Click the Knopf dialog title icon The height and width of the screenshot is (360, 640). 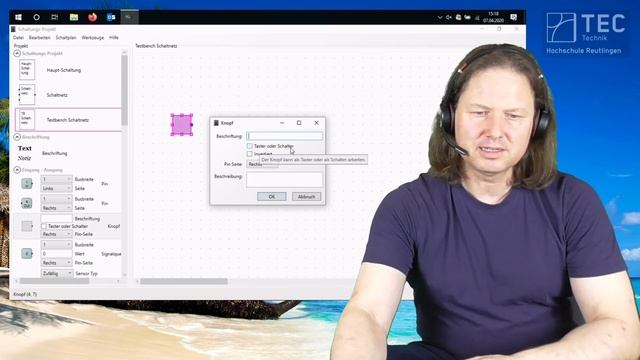tap(216, 123)
